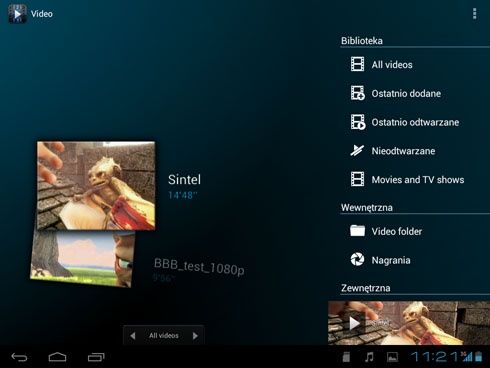Click the Zewnętrzna section header
Image resolution: width=490 pixels, height=368 pixels.
(365, 288)
